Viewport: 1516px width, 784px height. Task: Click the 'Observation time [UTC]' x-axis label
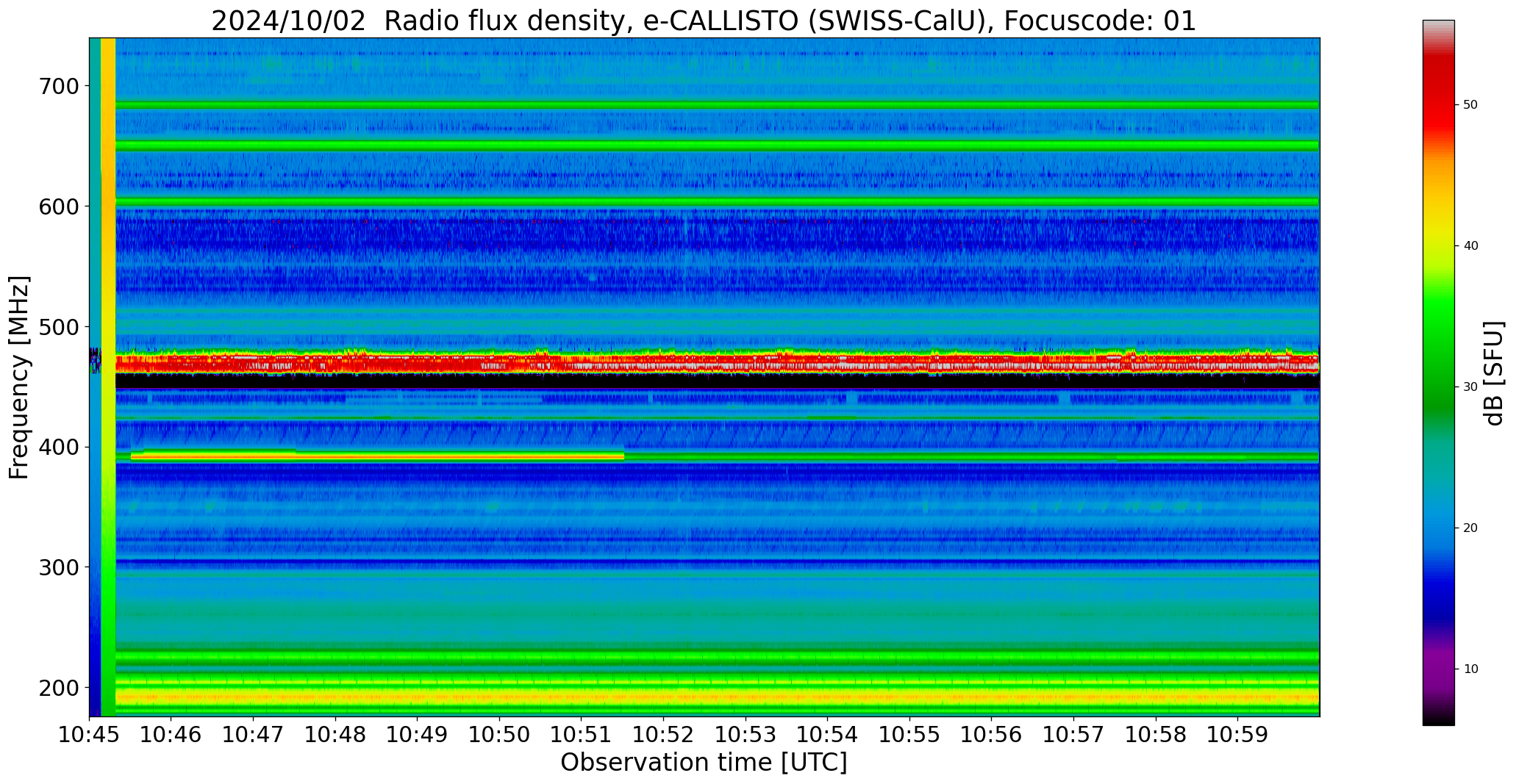[704, 763]
